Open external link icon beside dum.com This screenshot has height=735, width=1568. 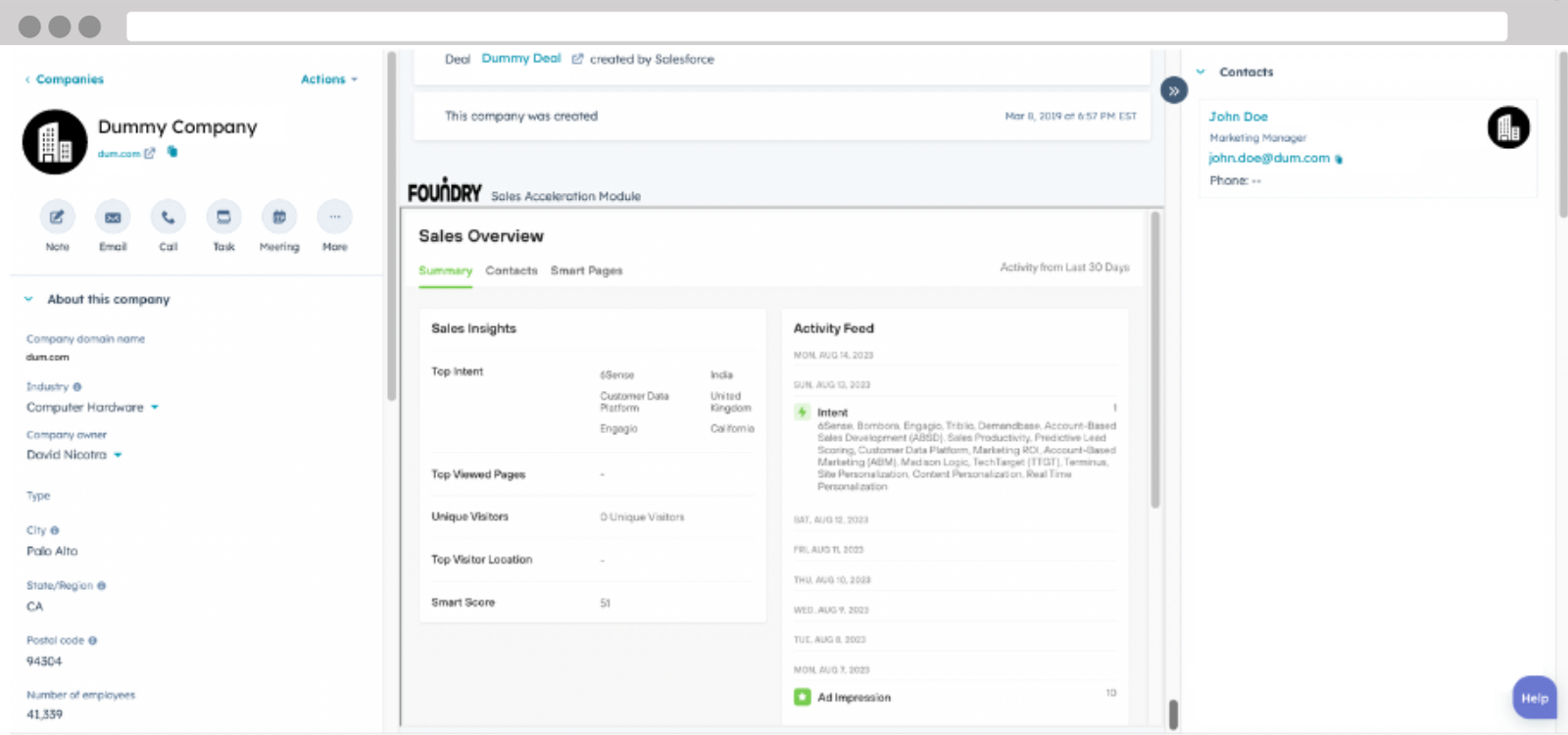150,154
